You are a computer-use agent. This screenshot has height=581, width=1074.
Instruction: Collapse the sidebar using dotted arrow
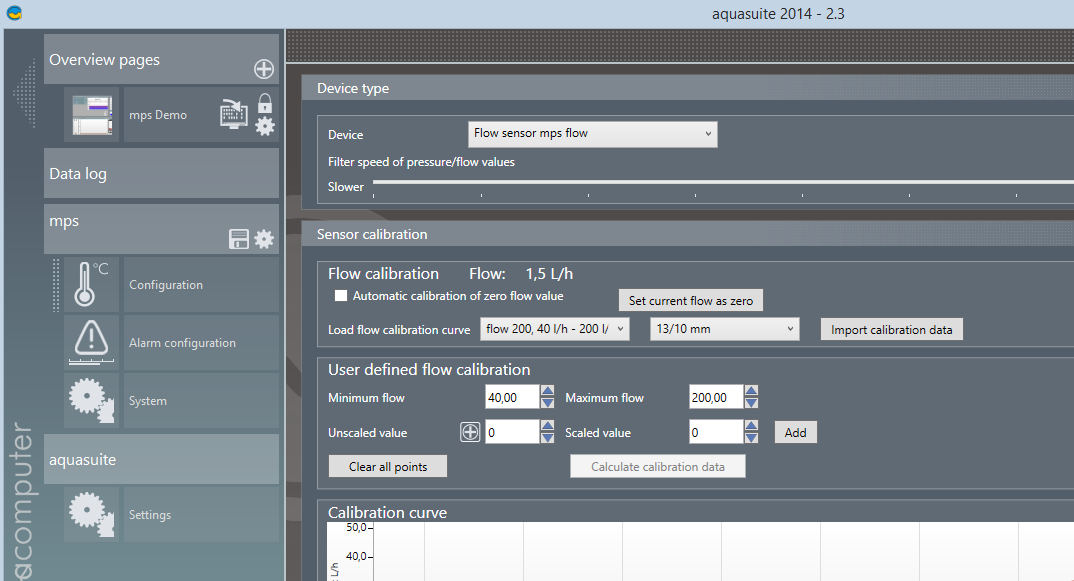tap(25, 93)
